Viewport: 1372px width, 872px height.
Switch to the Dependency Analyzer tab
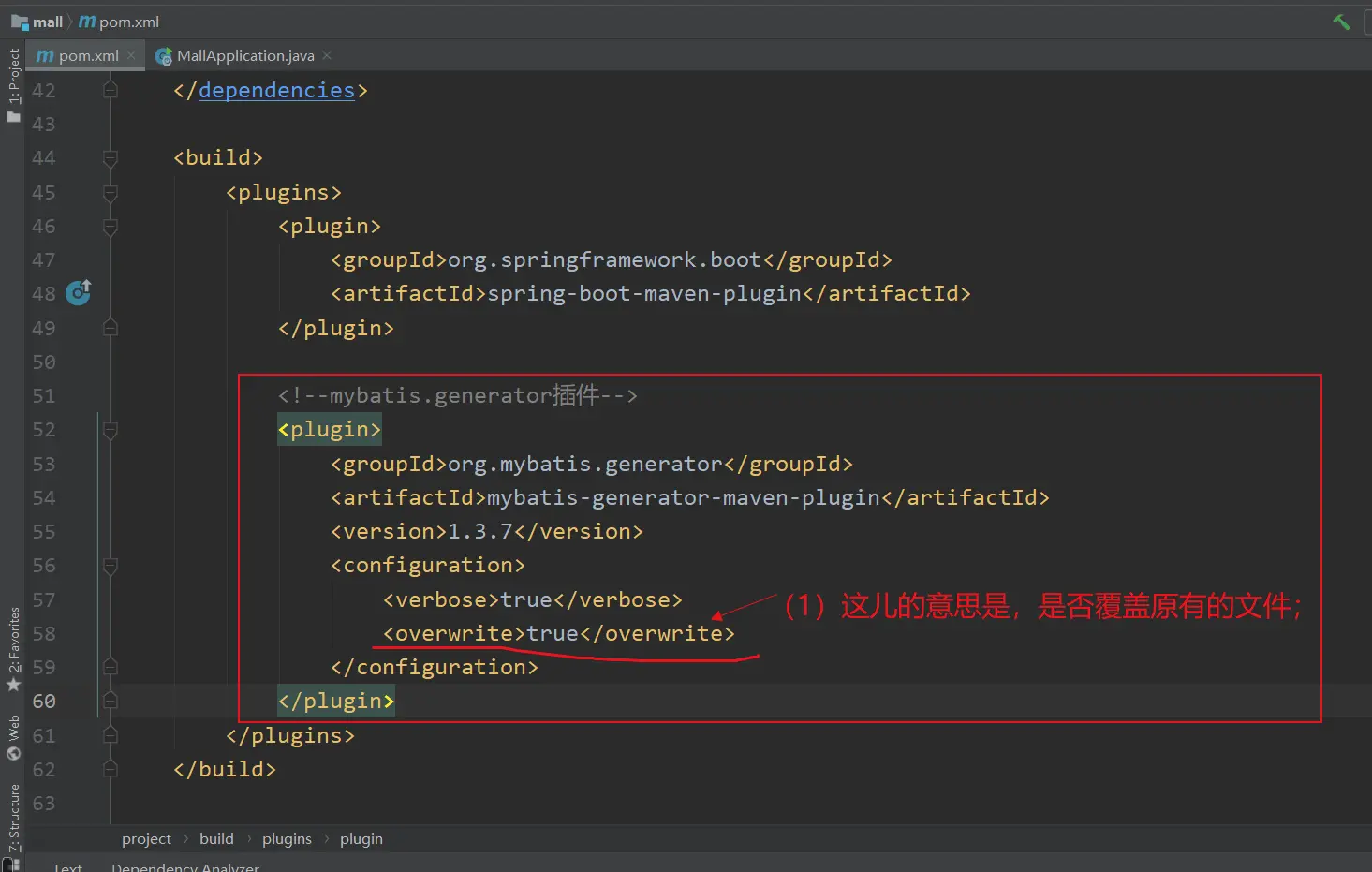185,866
